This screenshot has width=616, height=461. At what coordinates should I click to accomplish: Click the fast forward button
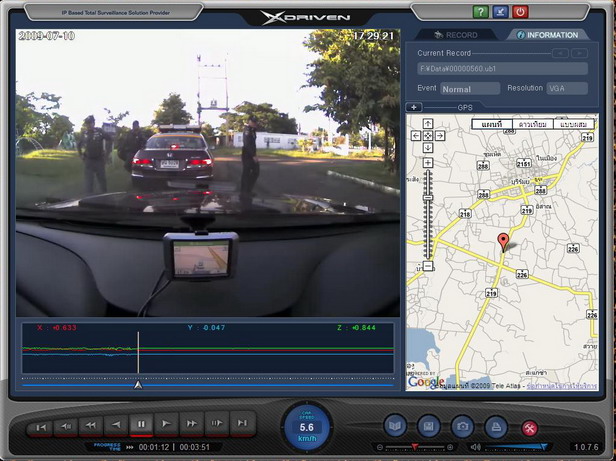click(x=191, y=424)
